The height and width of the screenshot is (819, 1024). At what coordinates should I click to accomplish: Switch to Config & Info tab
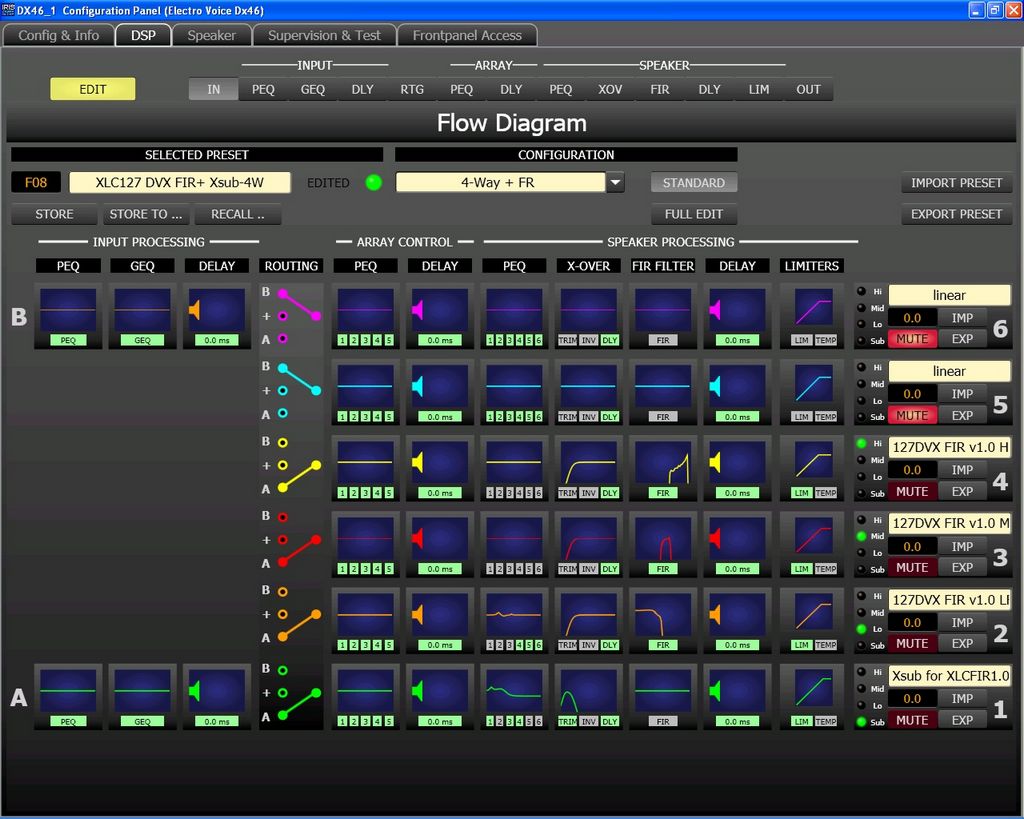[59, 35]
